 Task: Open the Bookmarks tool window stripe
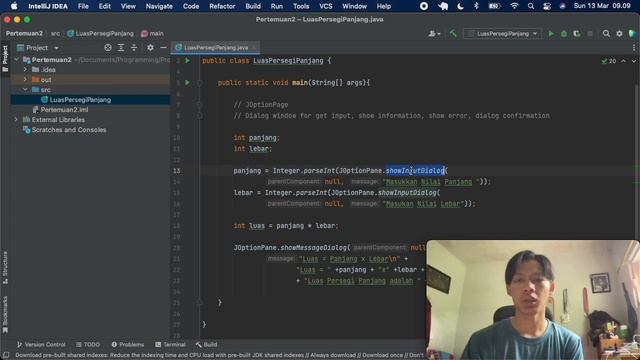5,314
